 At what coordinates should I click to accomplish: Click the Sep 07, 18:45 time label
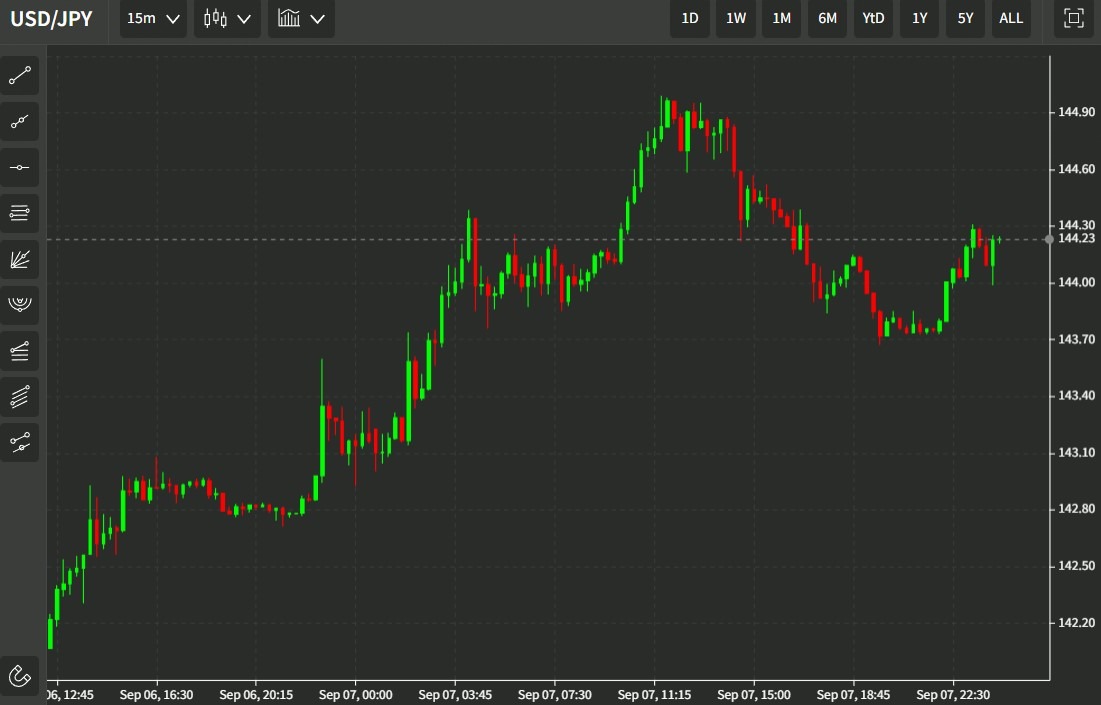854,694
